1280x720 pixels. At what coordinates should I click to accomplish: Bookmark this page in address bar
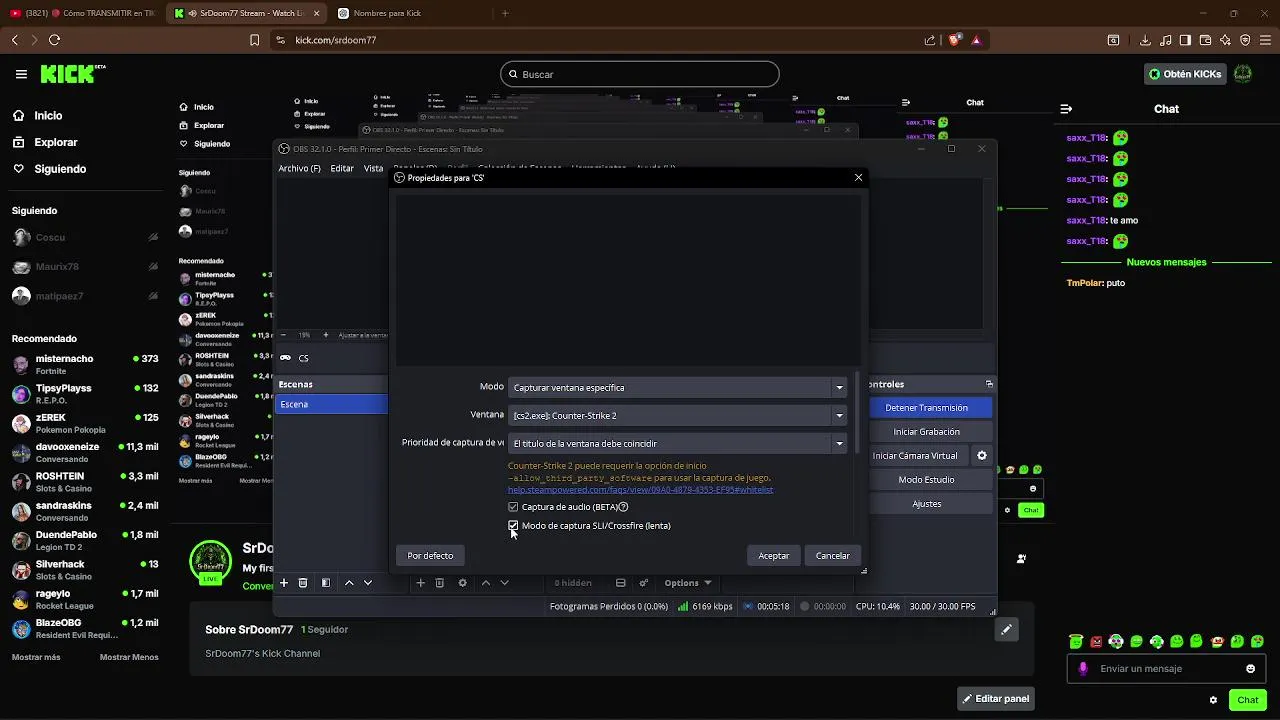pos(255,40)
